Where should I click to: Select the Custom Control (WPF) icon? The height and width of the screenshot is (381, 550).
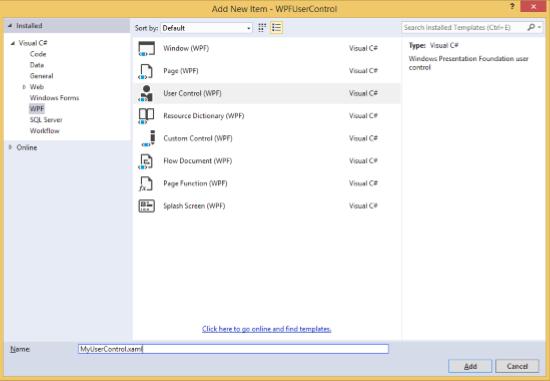149,139
